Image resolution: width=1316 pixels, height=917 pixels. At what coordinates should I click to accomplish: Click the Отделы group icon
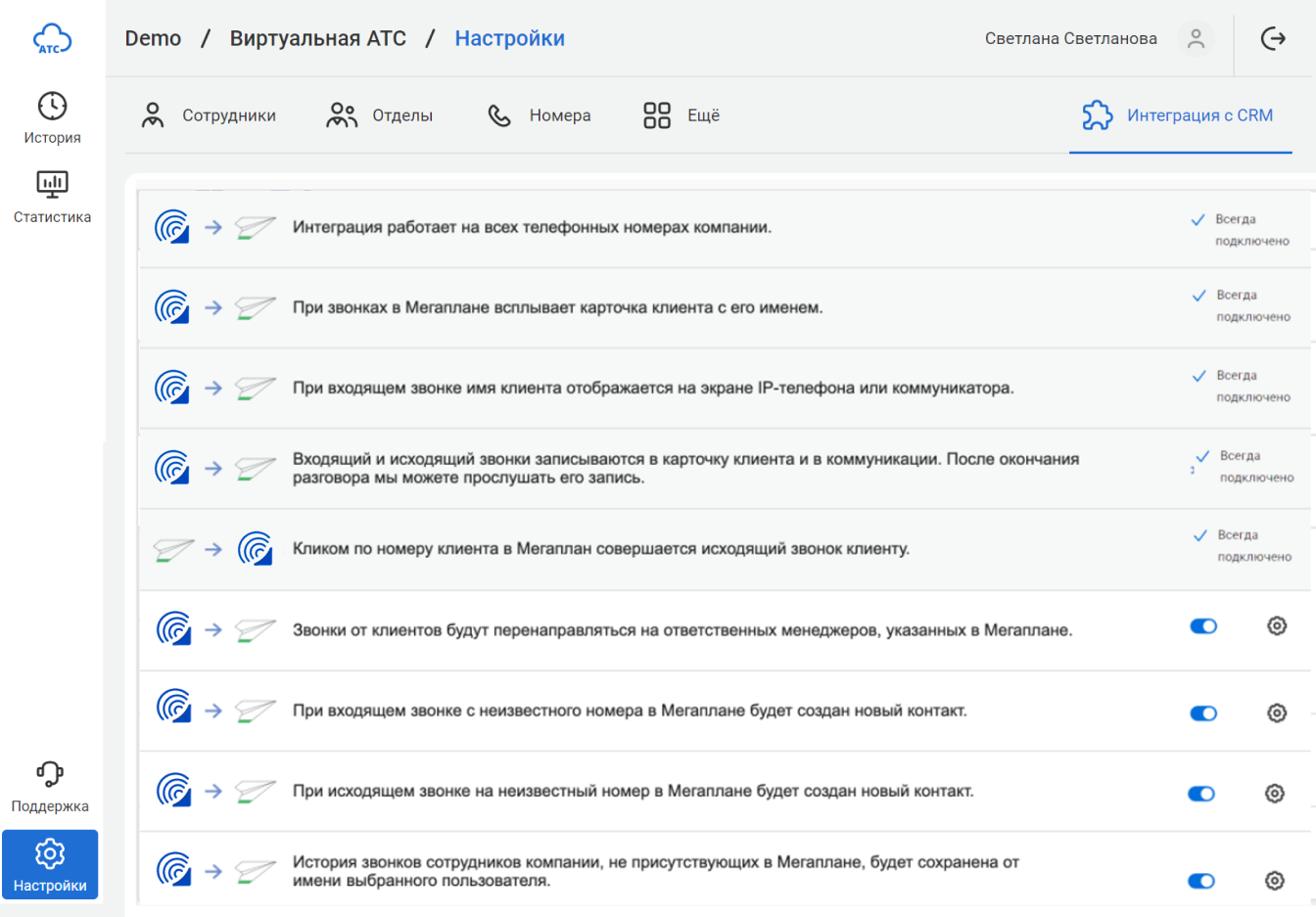342,115
